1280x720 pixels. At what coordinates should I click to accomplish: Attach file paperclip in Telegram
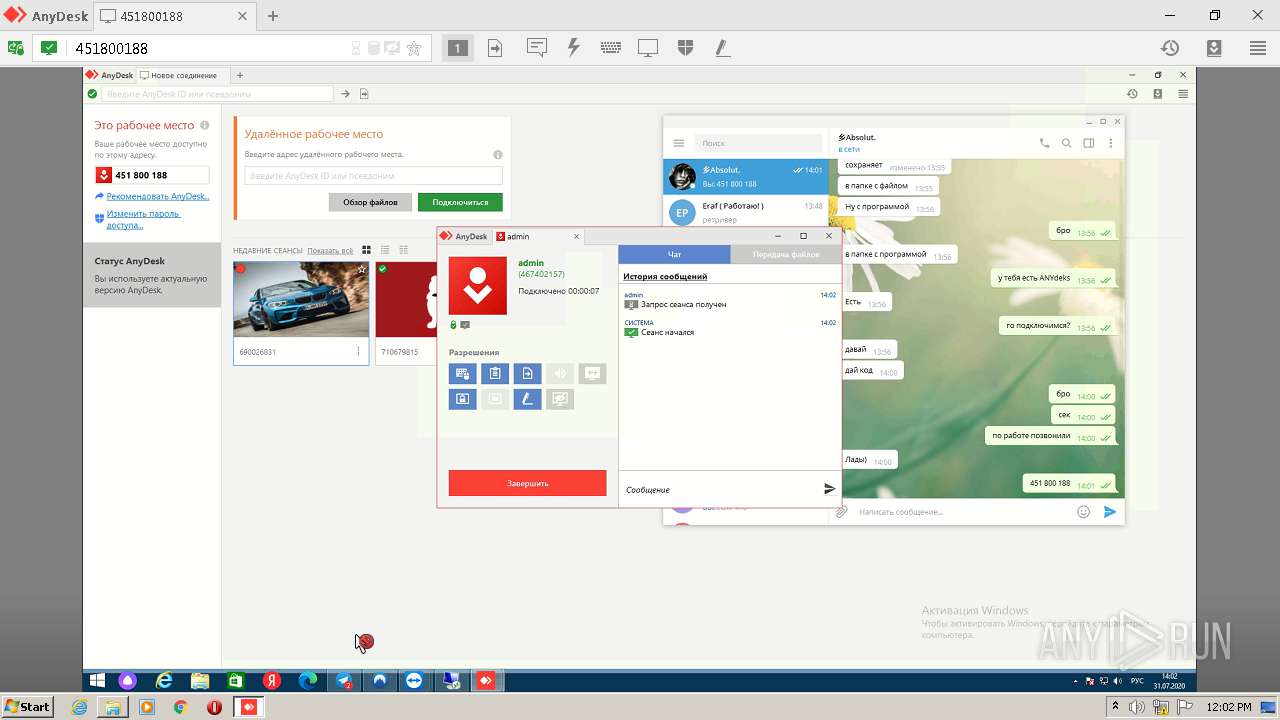[842, 512]
